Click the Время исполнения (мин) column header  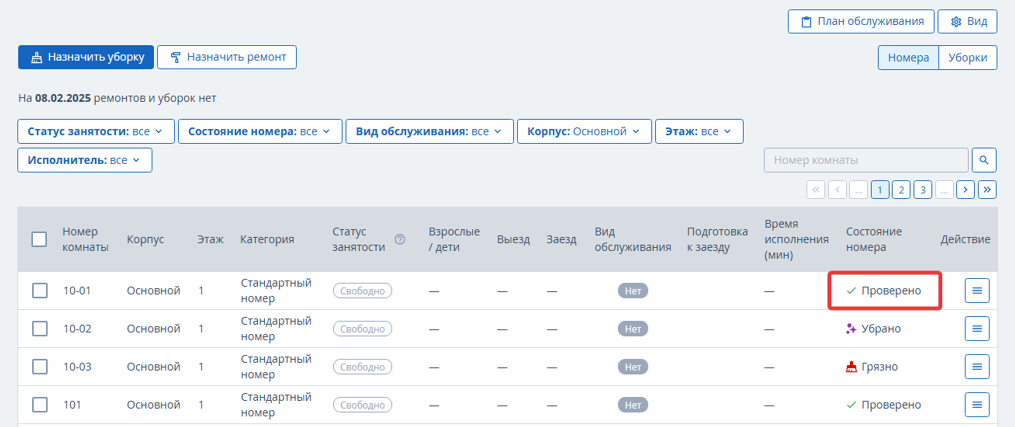pyautogui.click(x=796, y=239)
